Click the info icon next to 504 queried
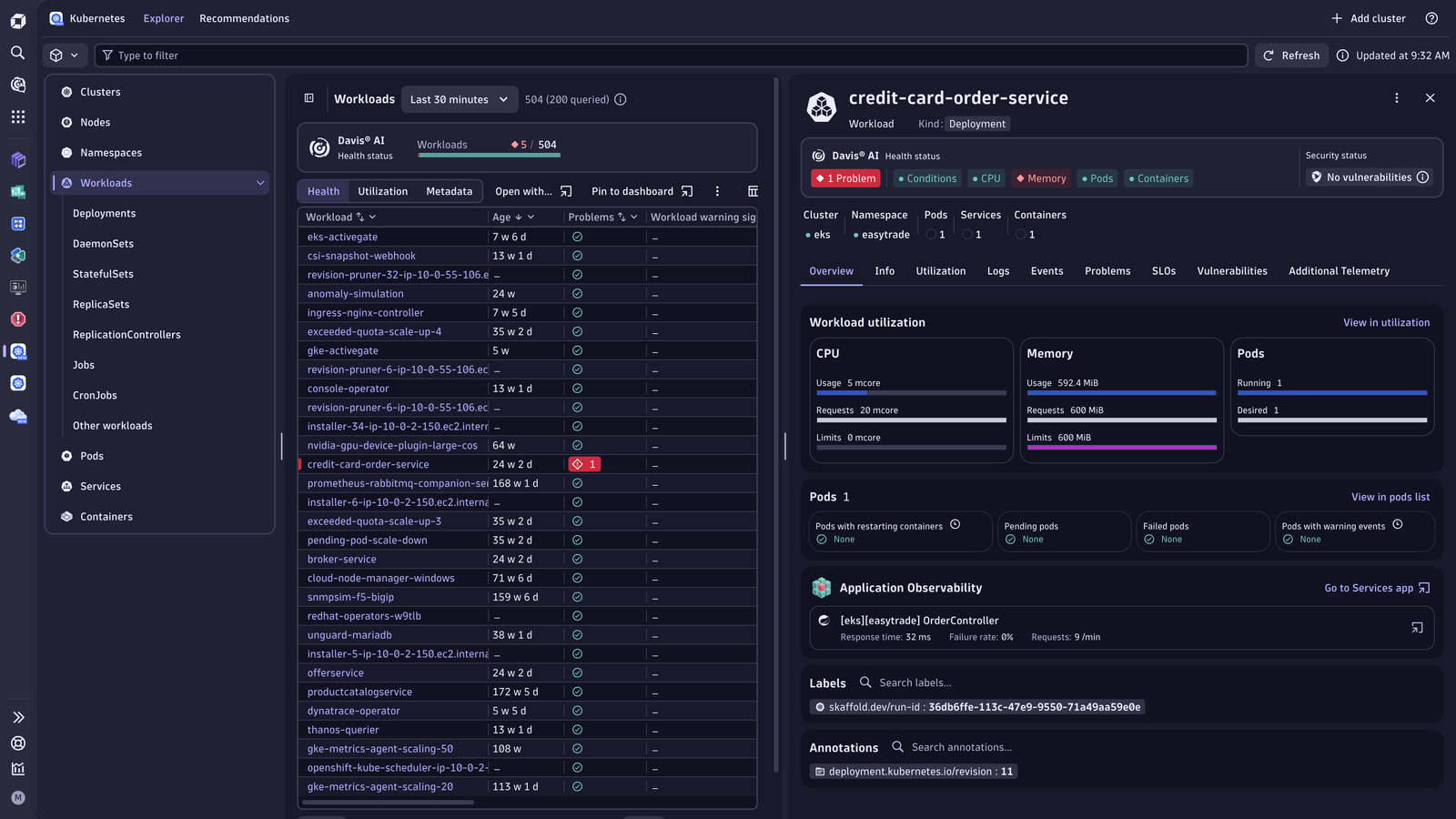Image resolution: width=1456 pixels, height=819 pixels. [621, 99]
